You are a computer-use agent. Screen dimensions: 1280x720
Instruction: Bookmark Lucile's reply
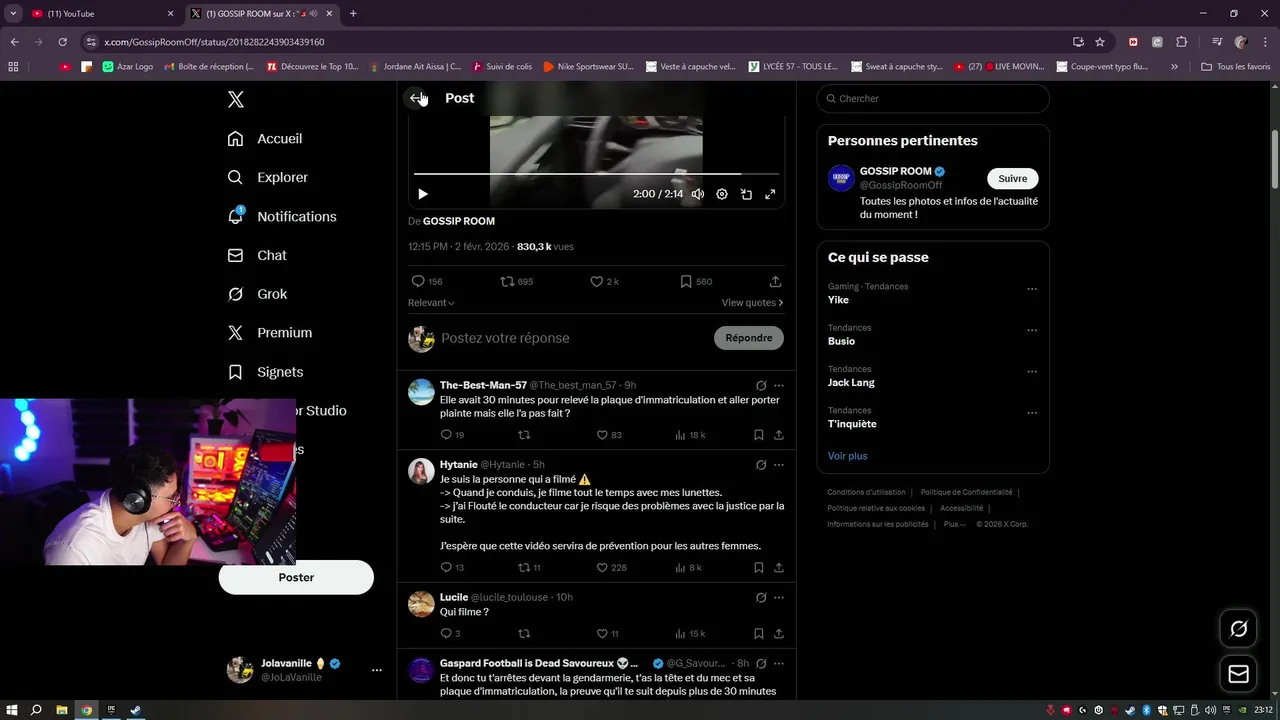(759, 634)
